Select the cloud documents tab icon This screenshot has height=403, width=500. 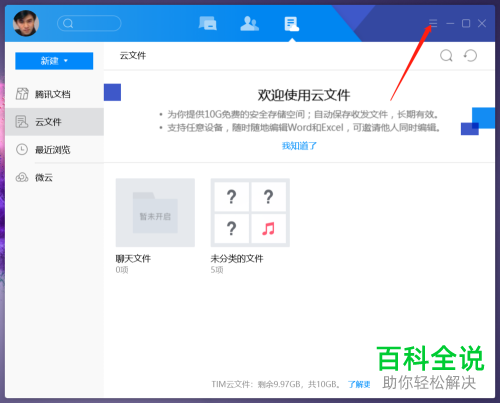(x=292, y=24)
